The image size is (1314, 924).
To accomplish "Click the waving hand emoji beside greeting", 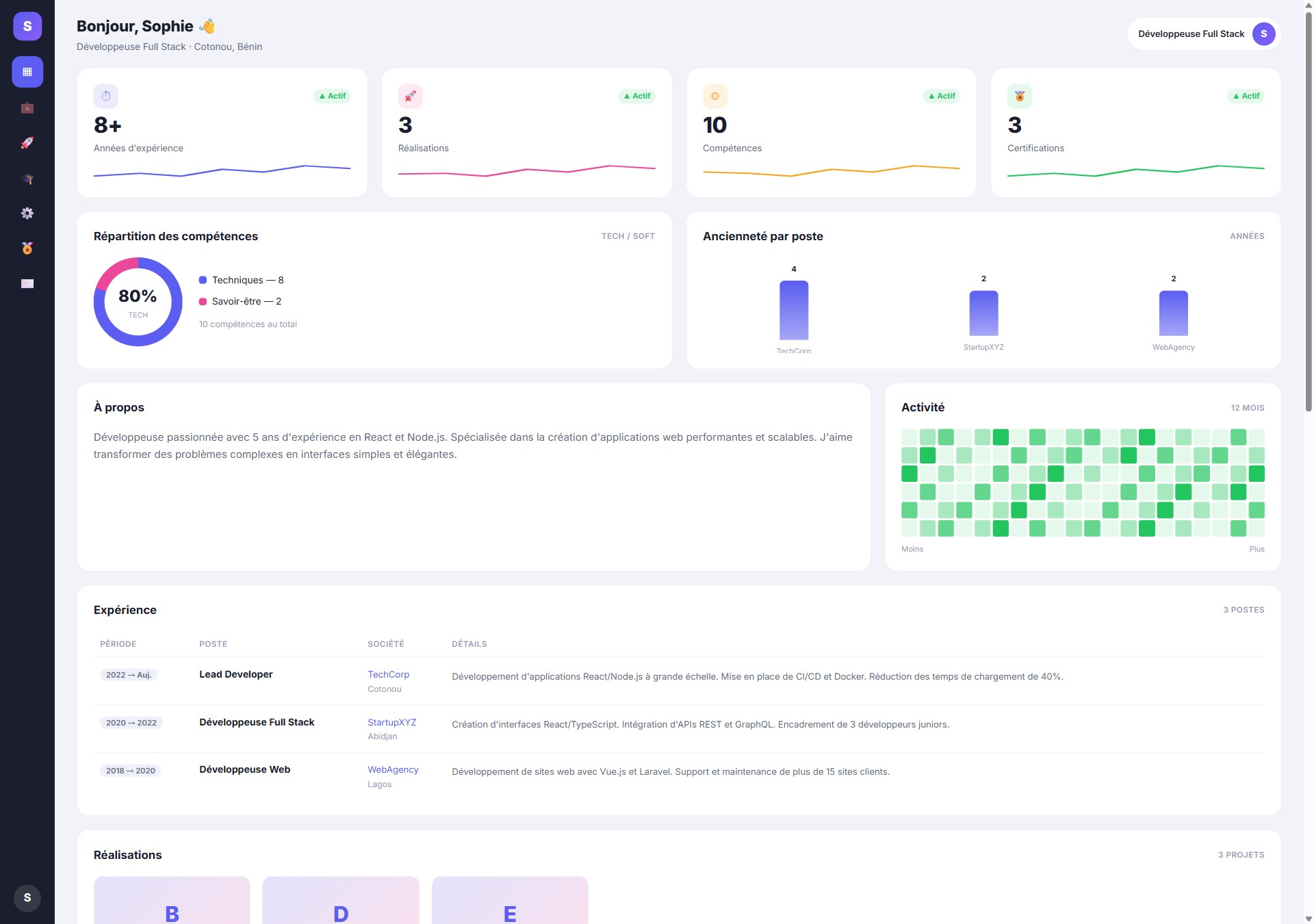I will (207, 26).
